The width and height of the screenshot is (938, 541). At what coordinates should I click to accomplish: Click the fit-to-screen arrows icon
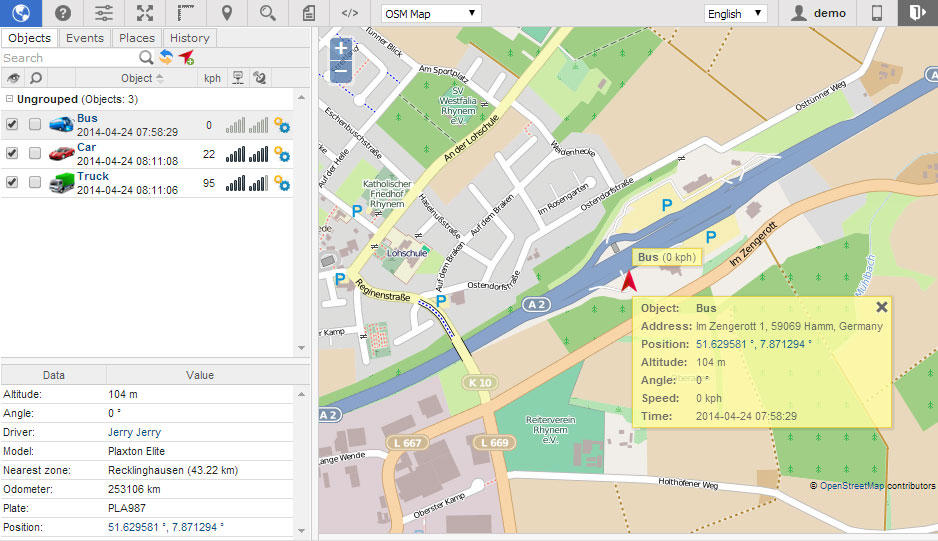(x=145, y=13)
